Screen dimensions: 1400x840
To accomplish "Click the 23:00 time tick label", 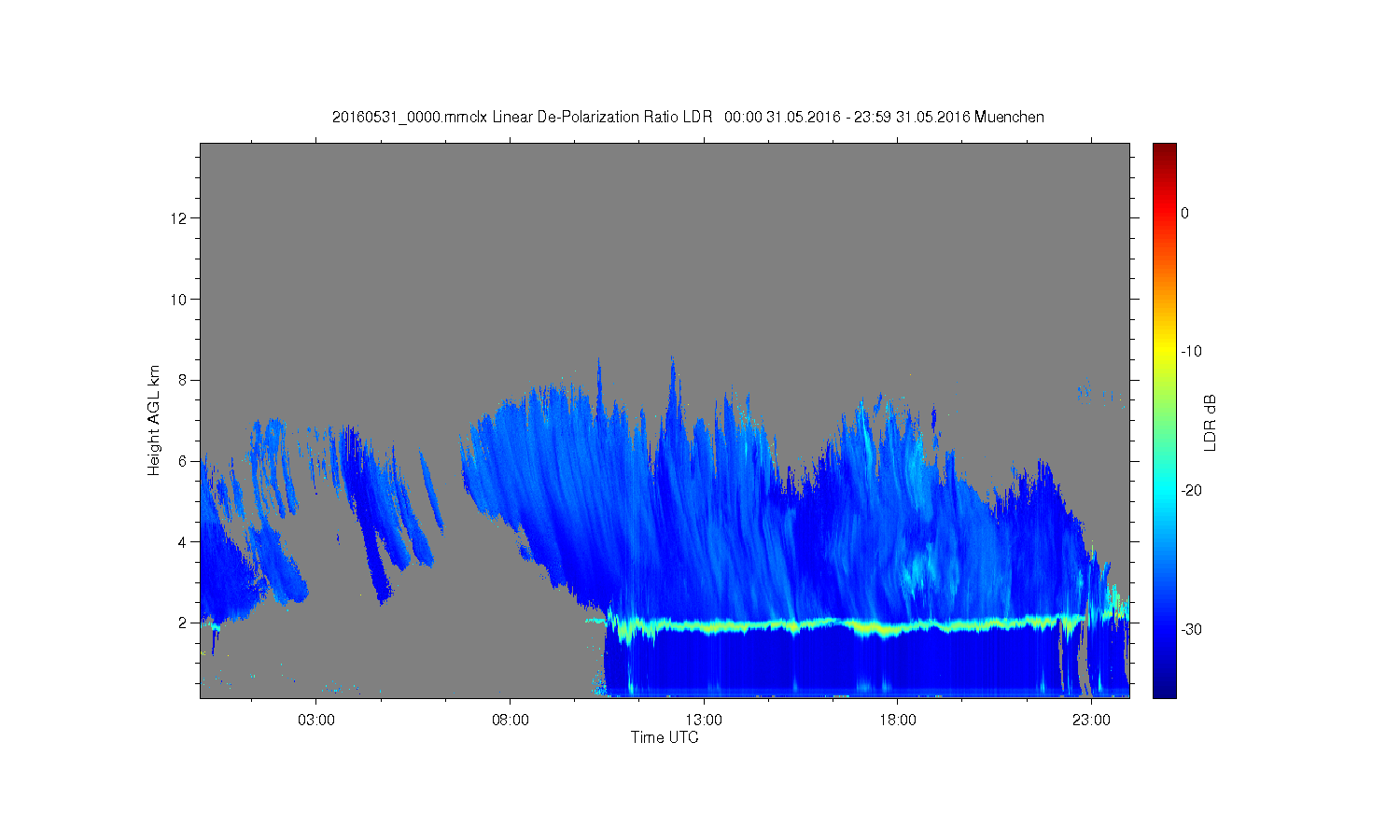I will click(1091, 720).
